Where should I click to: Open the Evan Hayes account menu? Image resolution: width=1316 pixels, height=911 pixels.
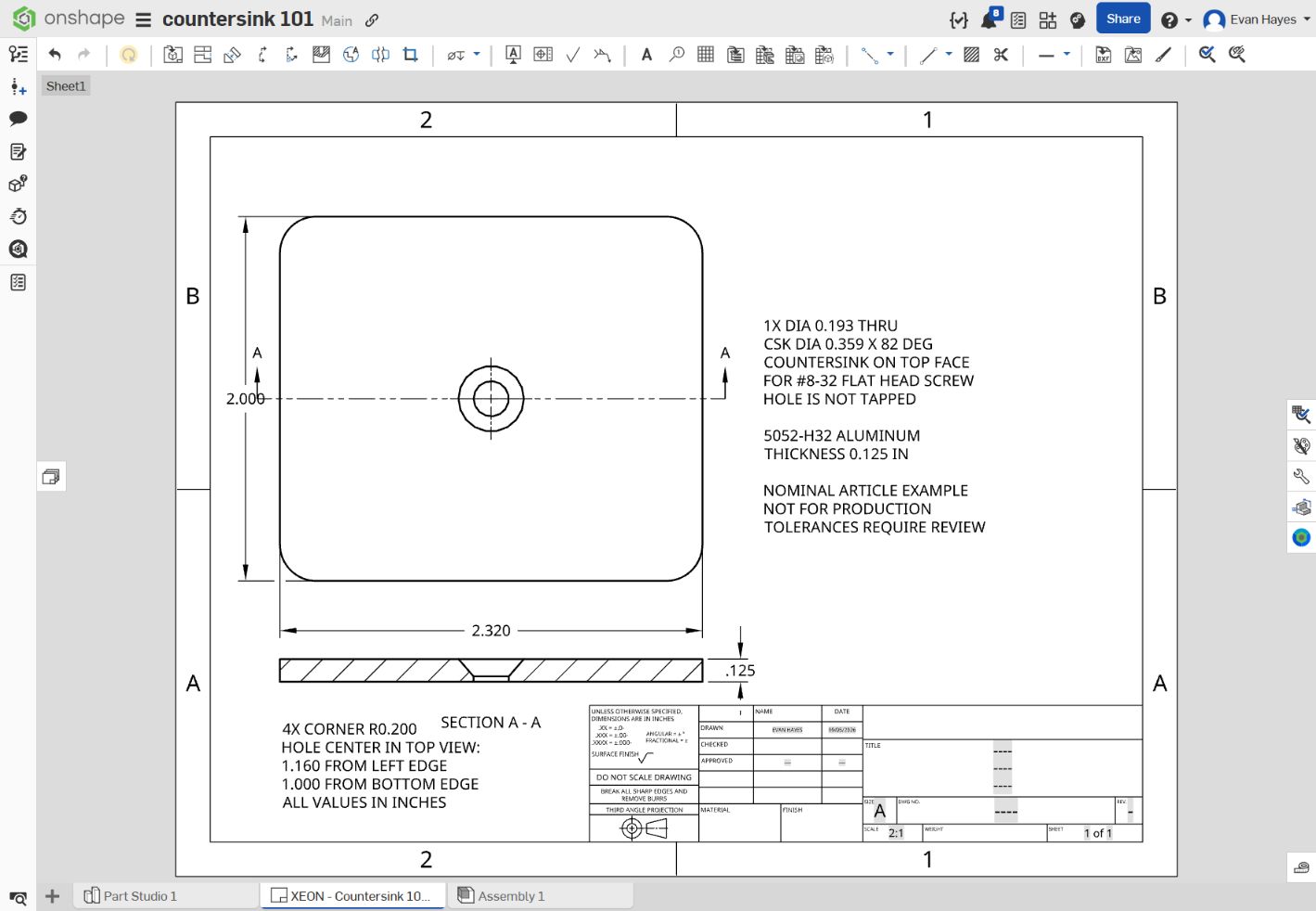click(x=1257, y=19)
